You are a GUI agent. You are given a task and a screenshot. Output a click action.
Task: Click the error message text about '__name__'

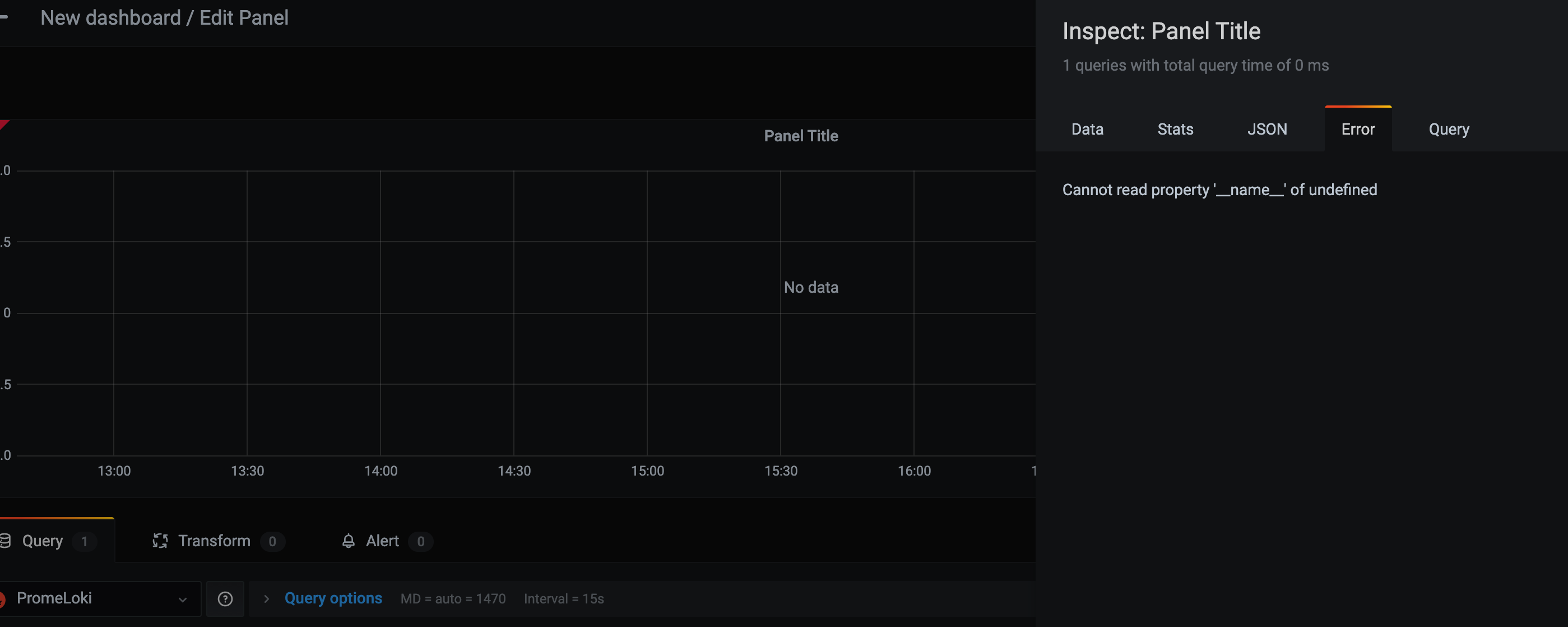pyautogui.click(x=1219, y=190)
